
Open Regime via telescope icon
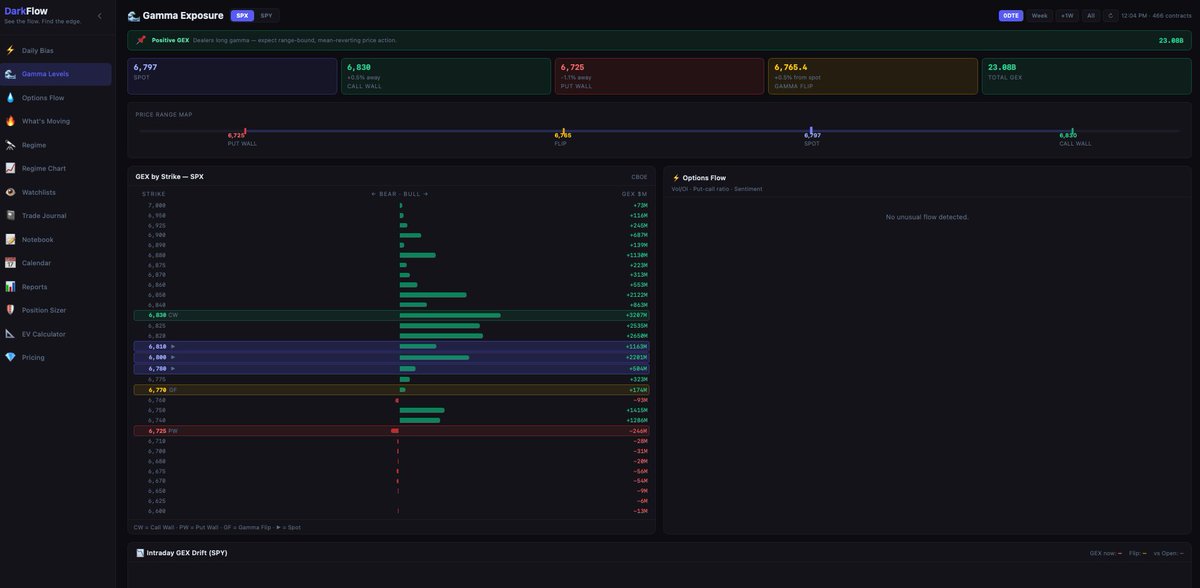click(10, 145)
